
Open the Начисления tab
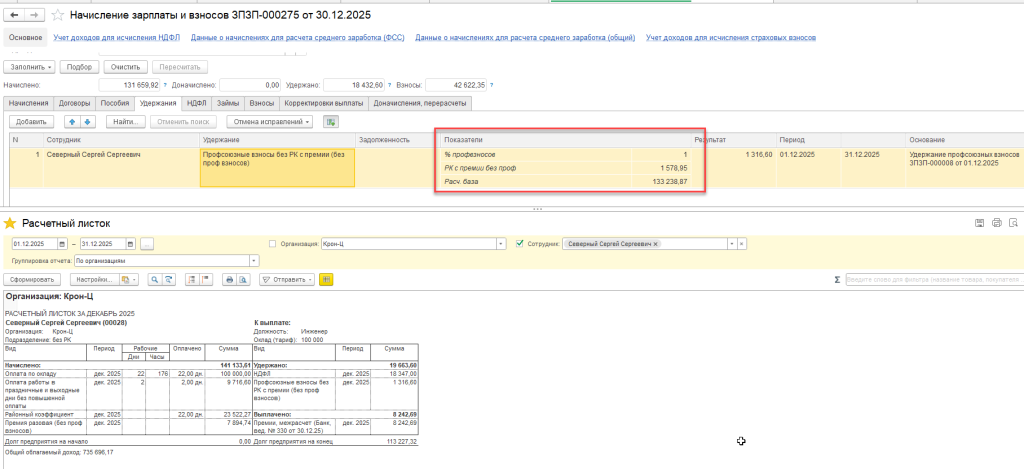click(29, 103)
